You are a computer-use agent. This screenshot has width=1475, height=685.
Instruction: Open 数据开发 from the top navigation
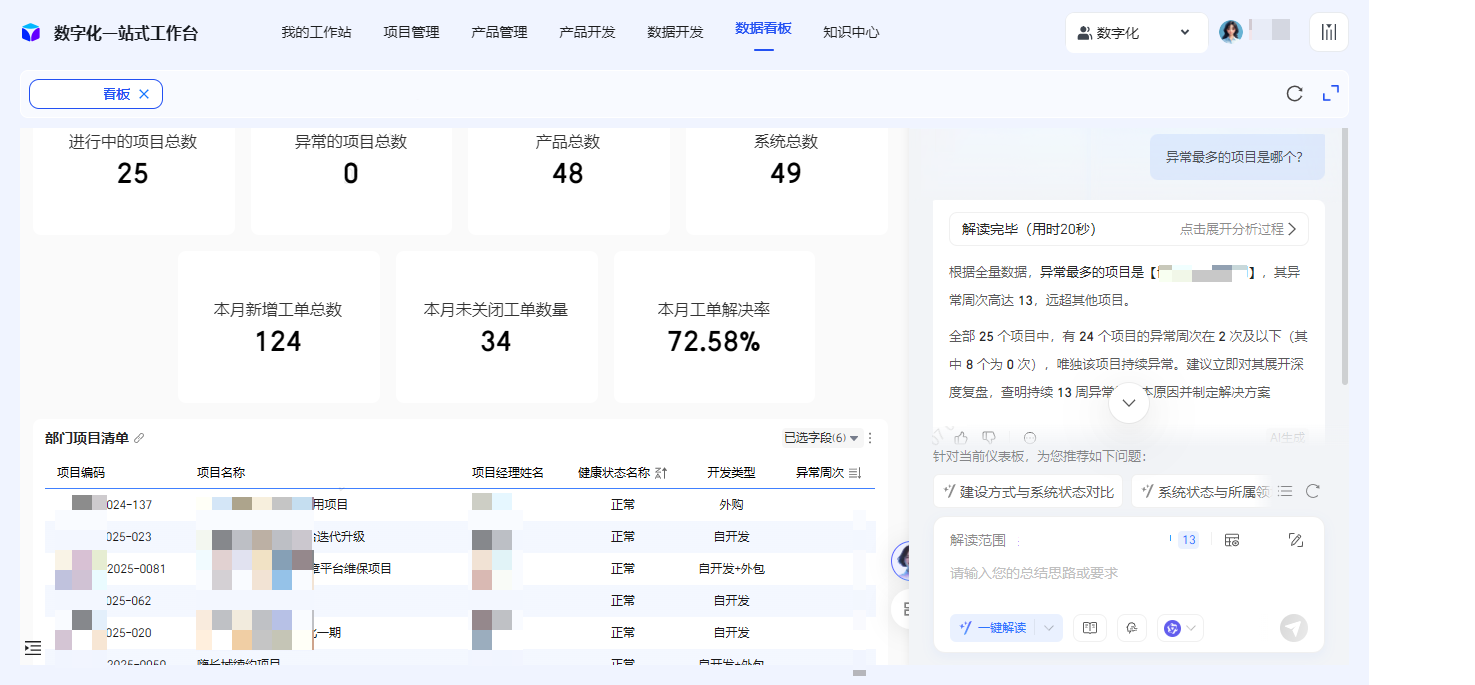675,32
